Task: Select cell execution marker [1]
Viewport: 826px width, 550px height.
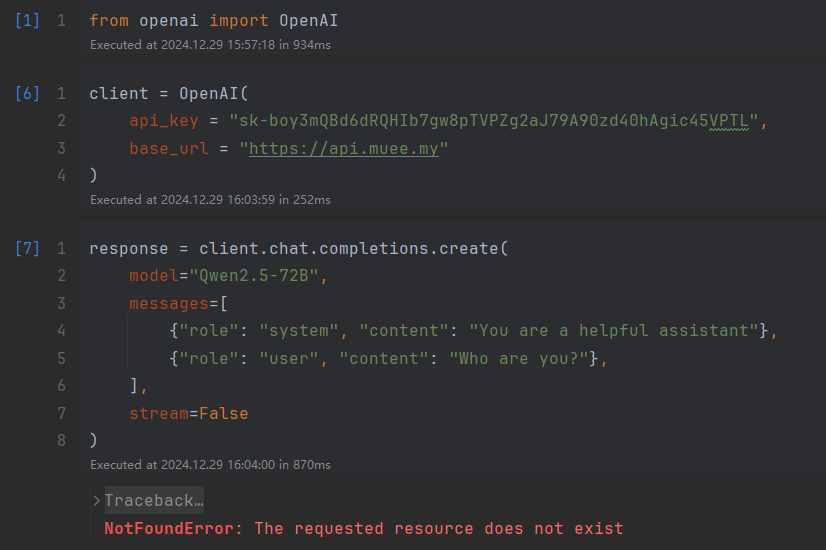Action: (x=27, y=21)
